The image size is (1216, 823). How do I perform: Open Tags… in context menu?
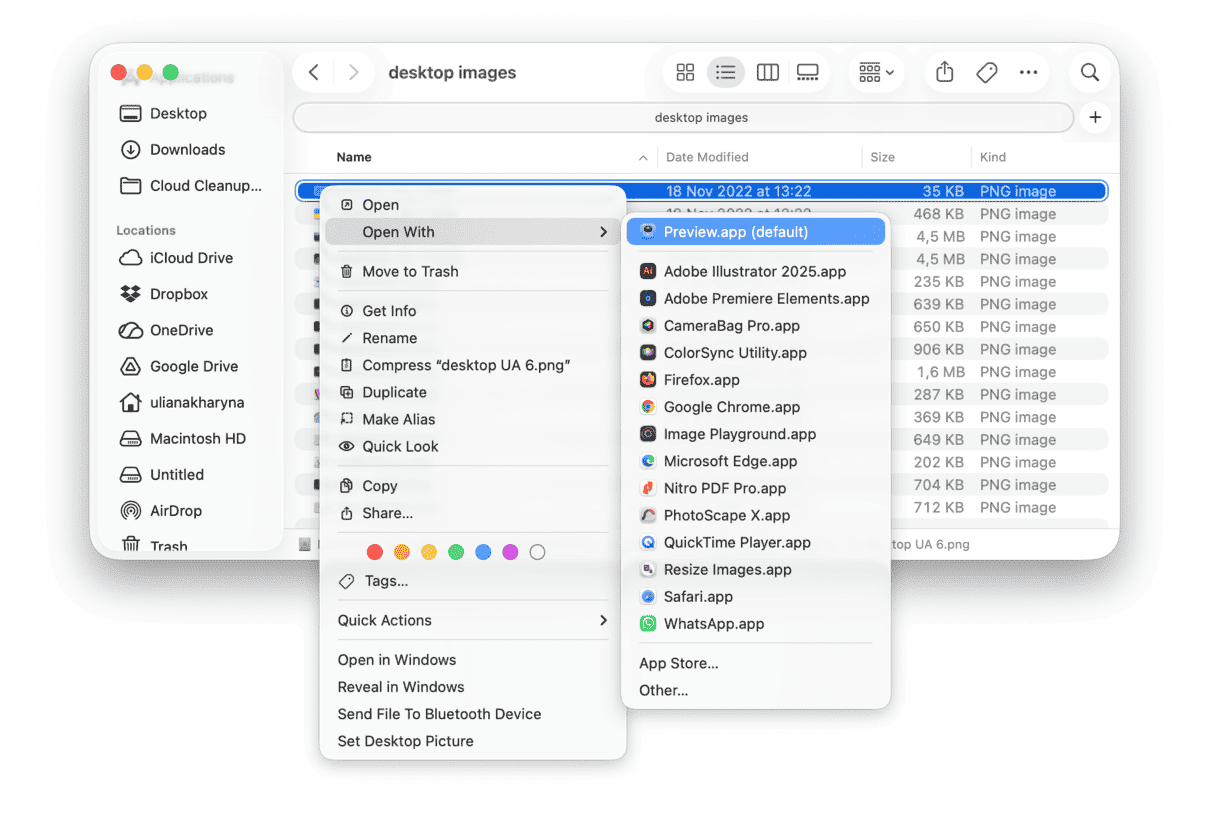472,581
